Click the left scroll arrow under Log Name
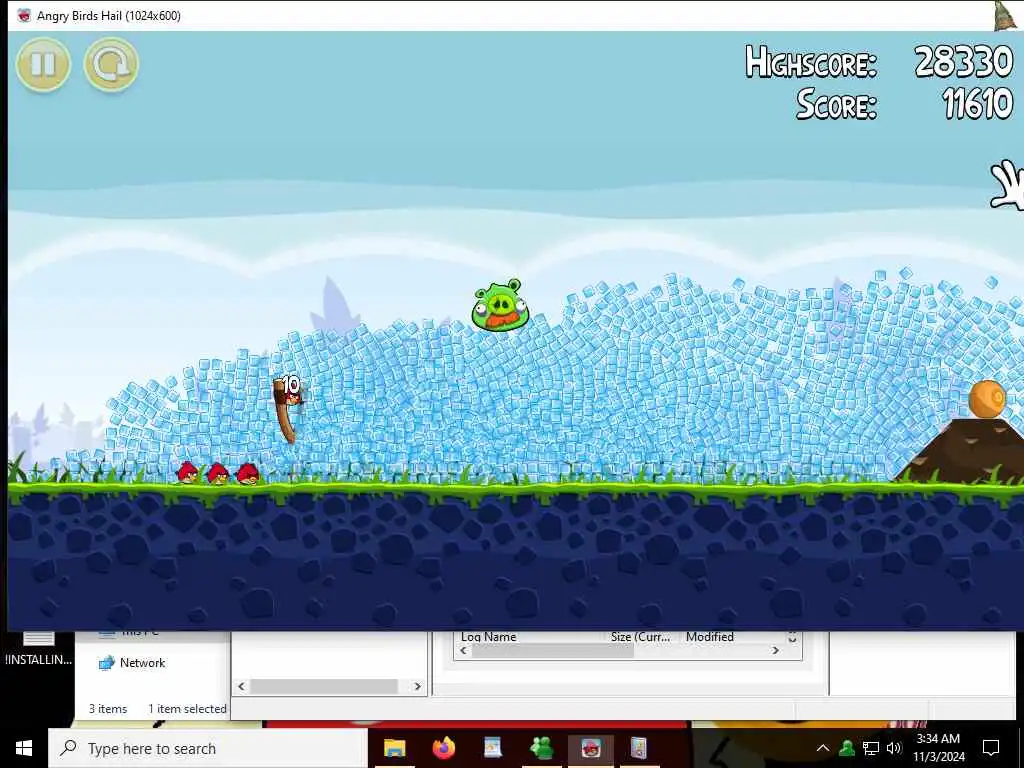The width and height of the screenshot is (1024, 768). point(464,651)
